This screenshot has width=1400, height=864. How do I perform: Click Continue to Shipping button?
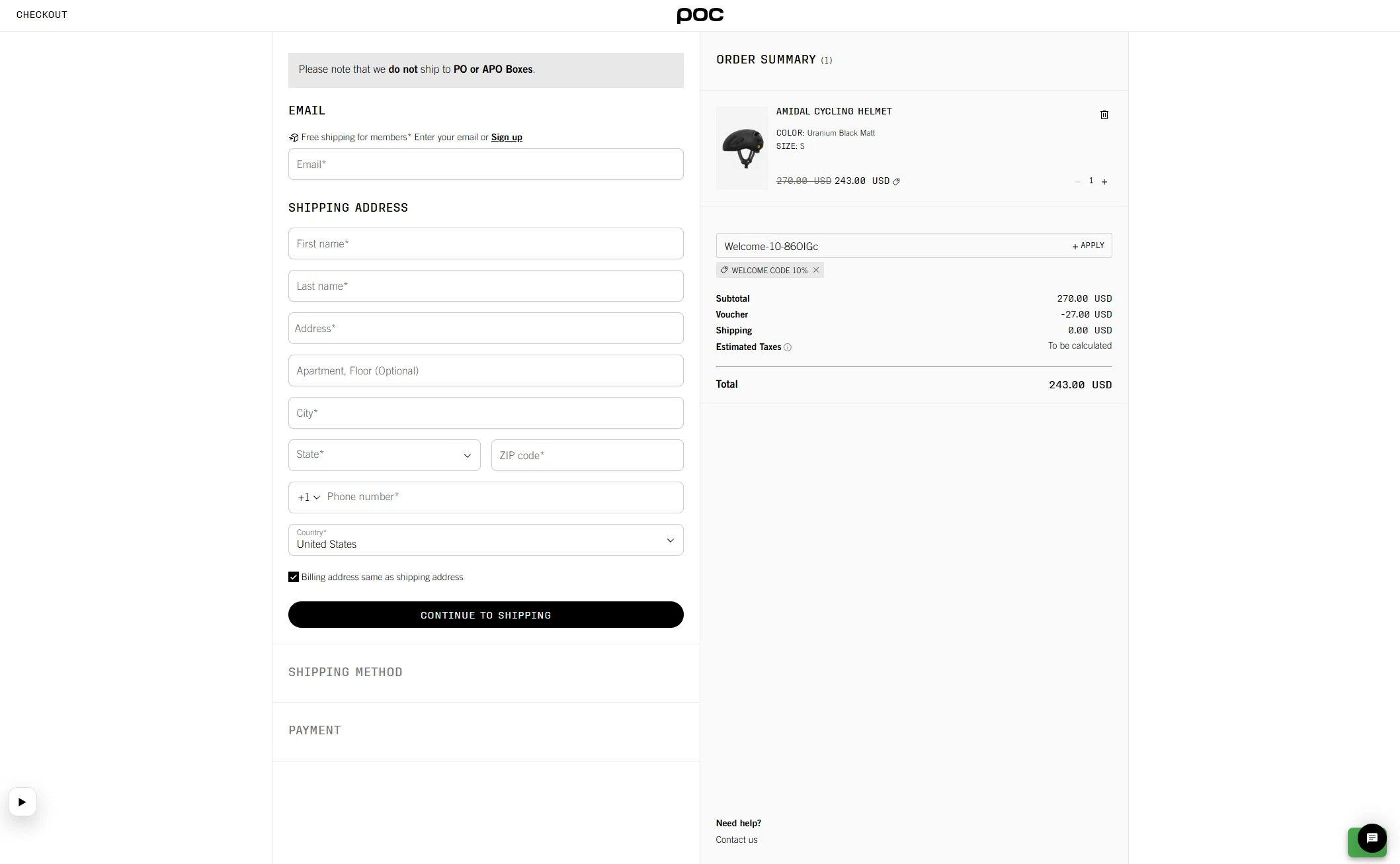pyautogui.click(x=485, y=615)
